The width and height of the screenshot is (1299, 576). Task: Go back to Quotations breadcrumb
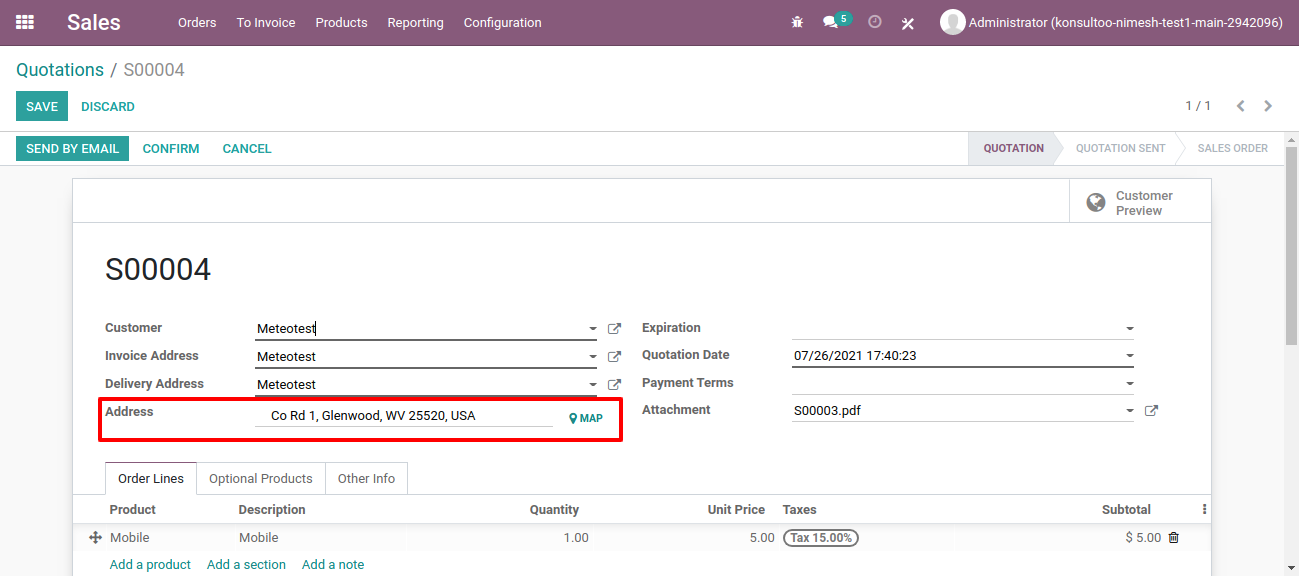coord(60,70)
